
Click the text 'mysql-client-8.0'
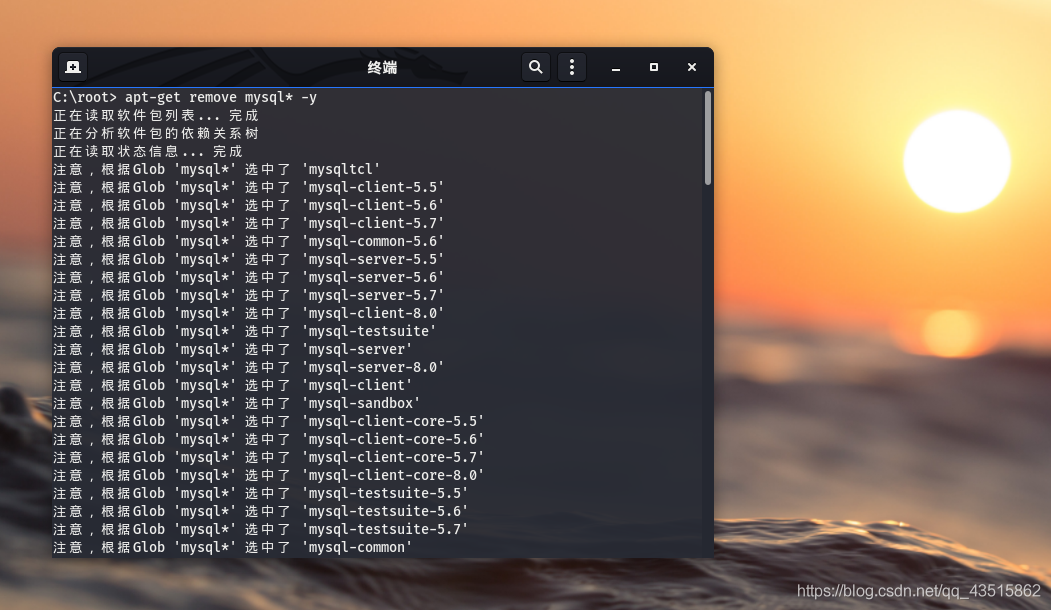pos(373,314)
